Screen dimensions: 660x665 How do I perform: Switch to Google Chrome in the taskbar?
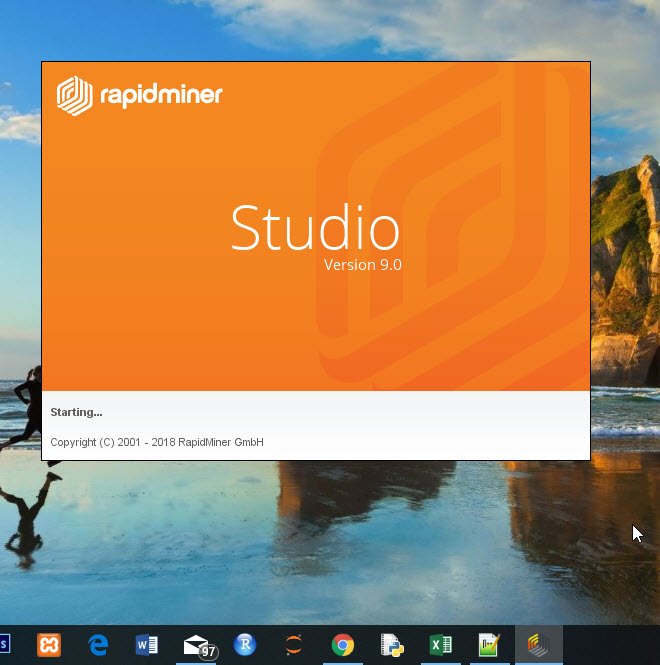(x=343, y=645)
